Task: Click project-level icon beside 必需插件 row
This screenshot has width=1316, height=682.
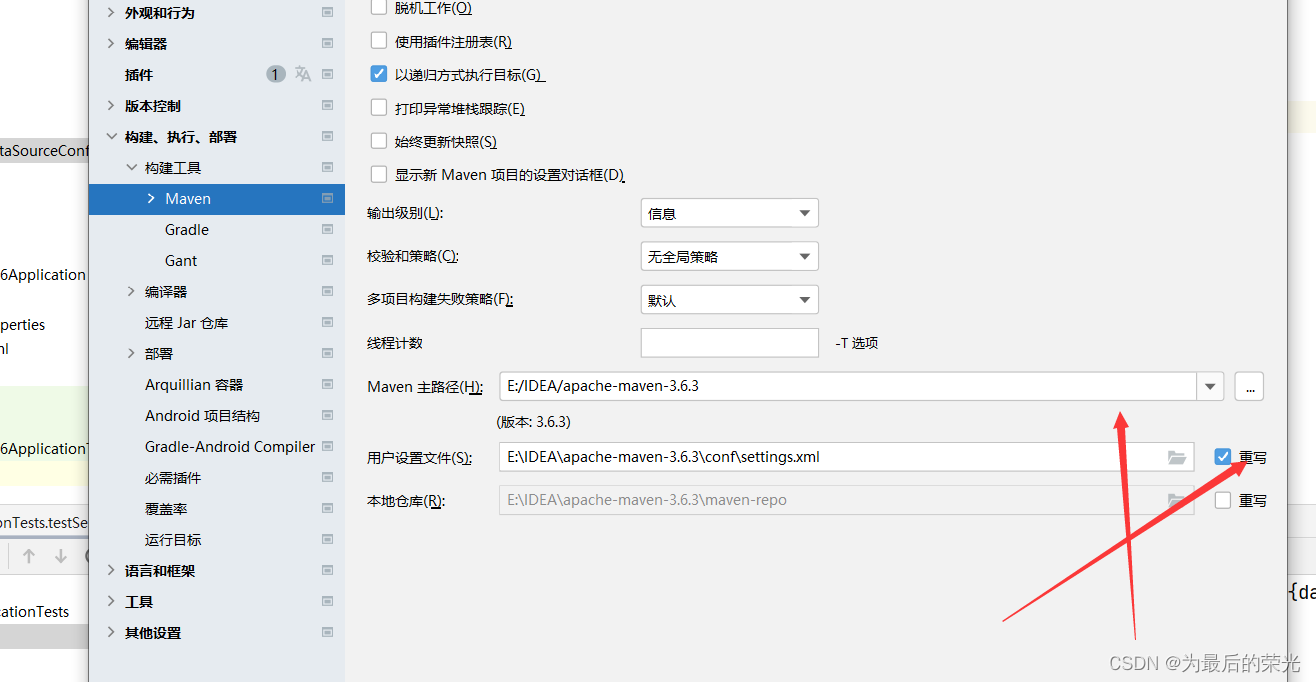Action: coord(327,478)
